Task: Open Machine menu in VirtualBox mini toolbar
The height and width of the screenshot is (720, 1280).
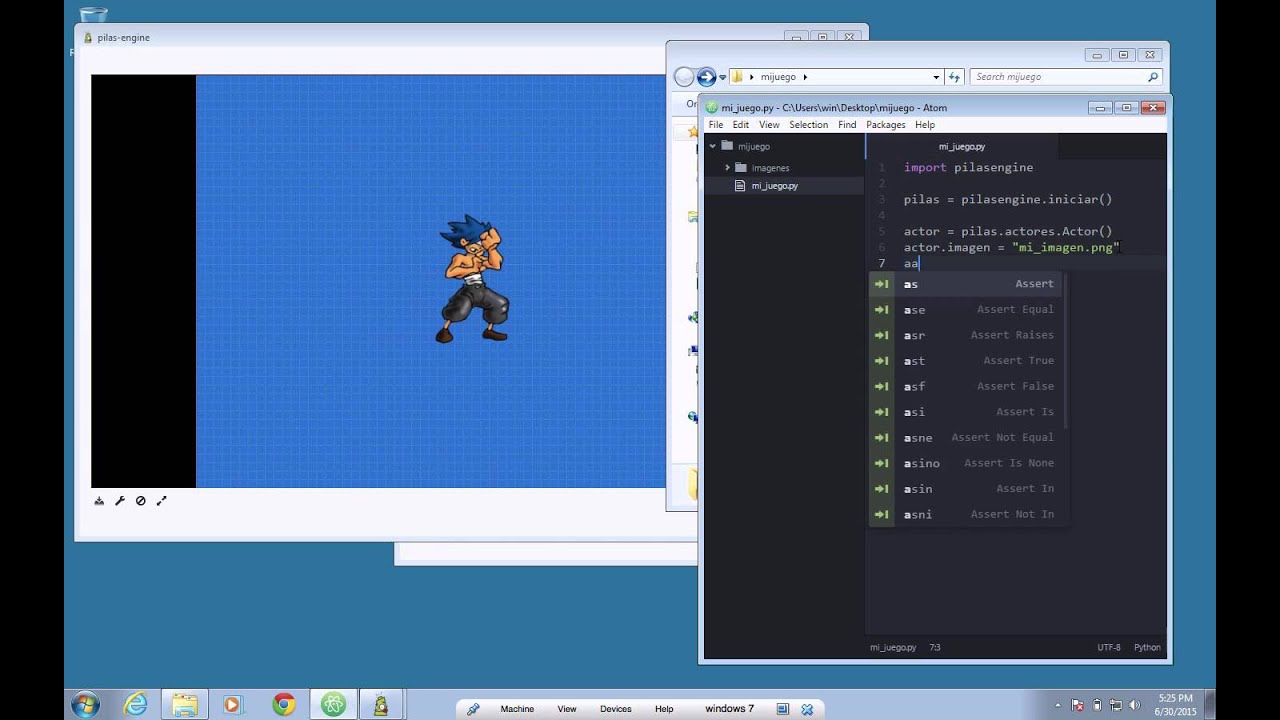Action: click(517, 709)
